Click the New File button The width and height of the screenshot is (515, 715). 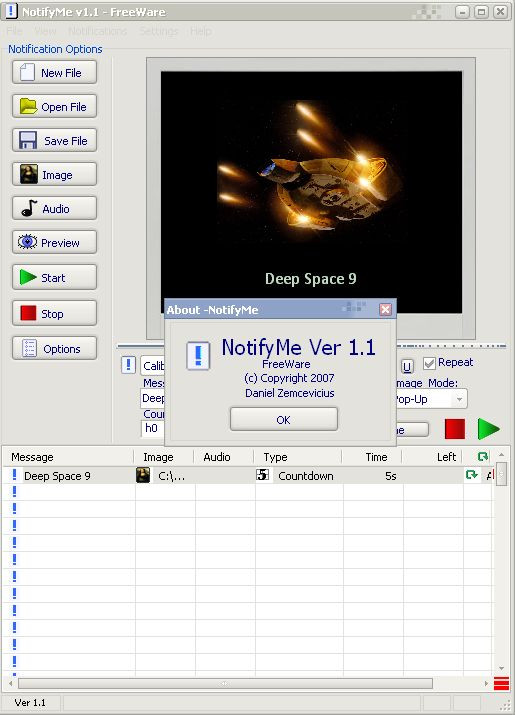pos(54,73)
